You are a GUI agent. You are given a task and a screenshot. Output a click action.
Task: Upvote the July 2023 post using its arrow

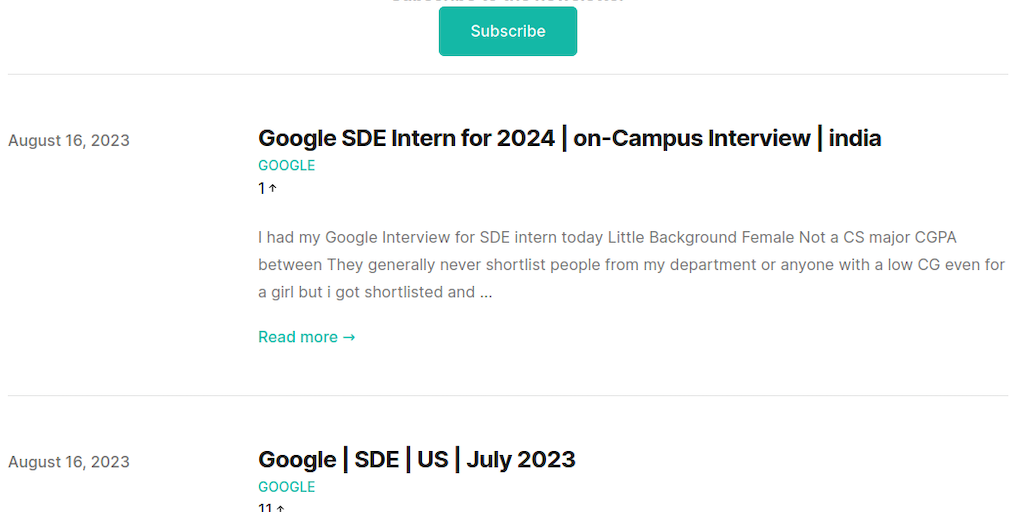coord(280,508)
